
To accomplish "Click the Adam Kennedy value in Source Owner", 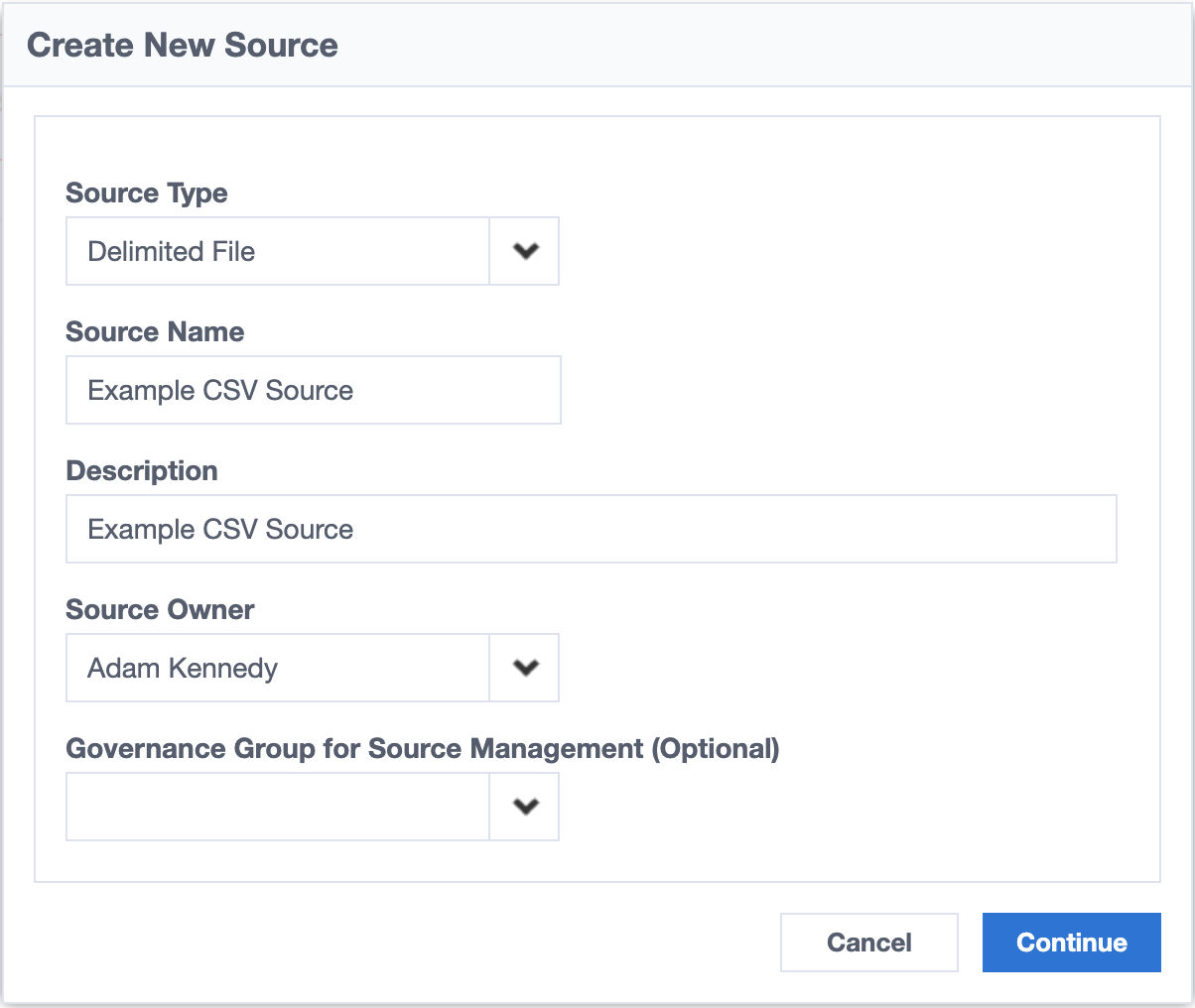I will pos(182,668).
